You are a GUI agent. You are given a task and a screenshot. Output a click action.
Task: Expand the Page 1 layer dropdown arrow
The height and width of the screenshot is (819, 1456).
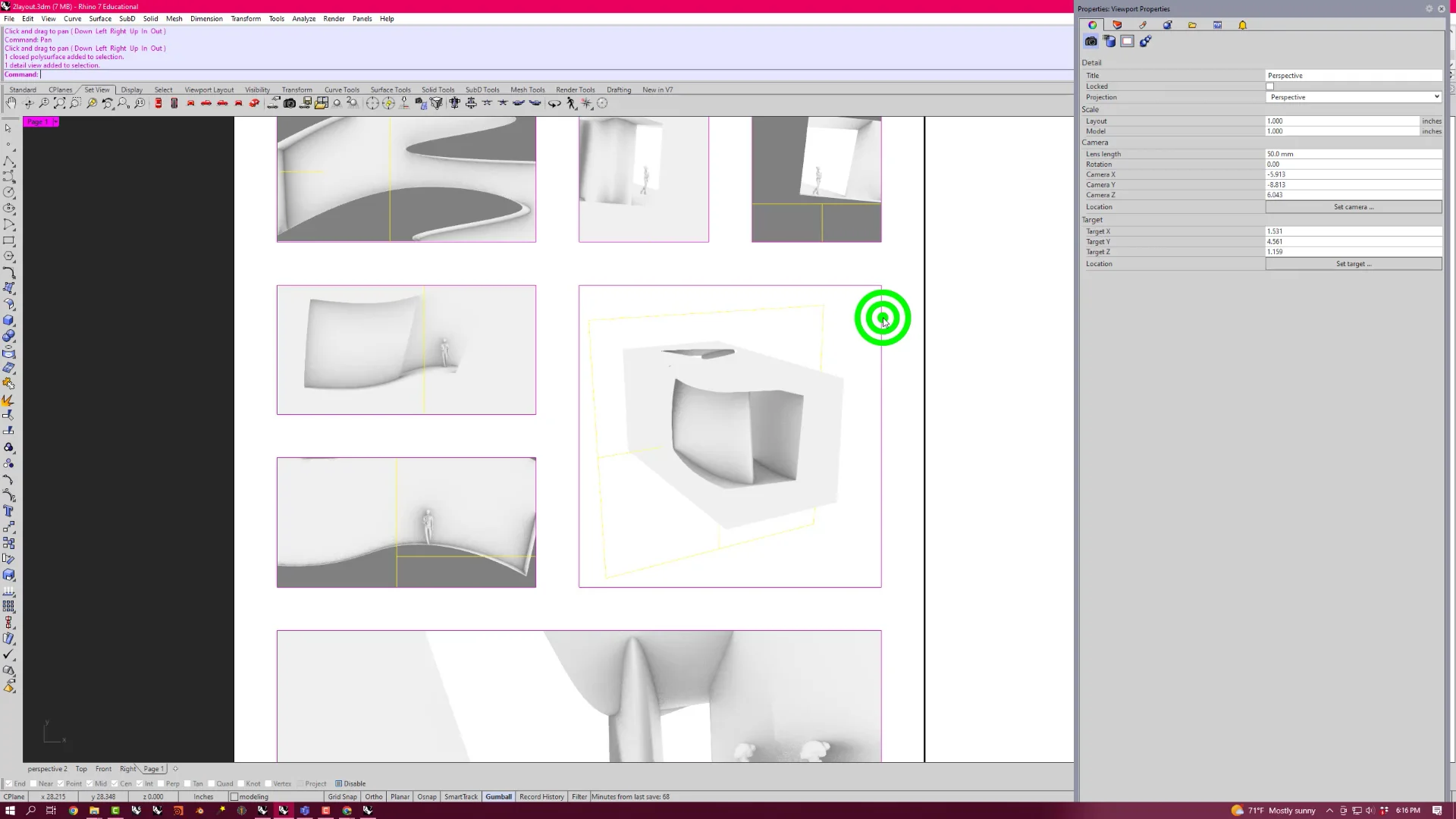tap(55, 121)
